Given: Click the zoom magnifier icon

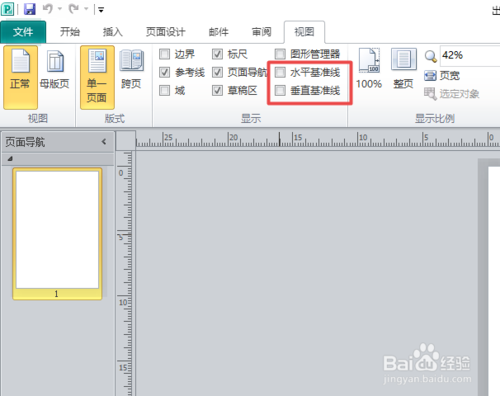Looking at the screenshot, I should tap(430, 56).
